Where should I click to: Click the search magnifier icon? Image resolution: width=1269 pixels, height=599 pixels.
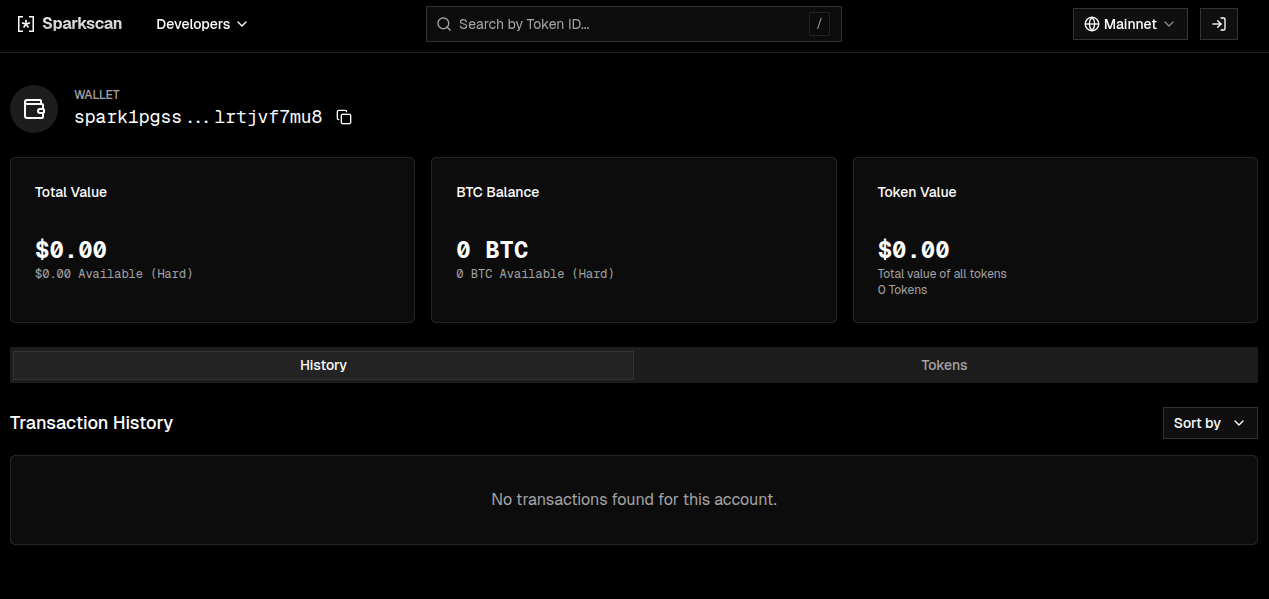(x=445, y=24)
